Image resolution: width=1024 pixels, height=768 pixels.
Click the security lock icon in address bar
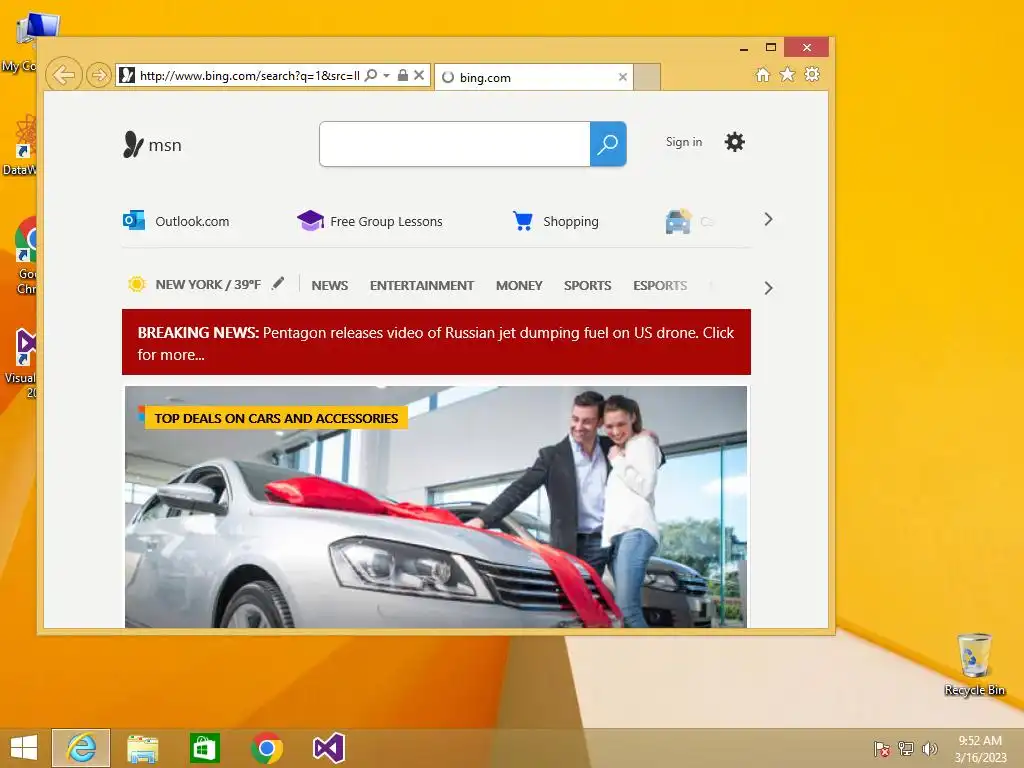click(x=403, y=75)
